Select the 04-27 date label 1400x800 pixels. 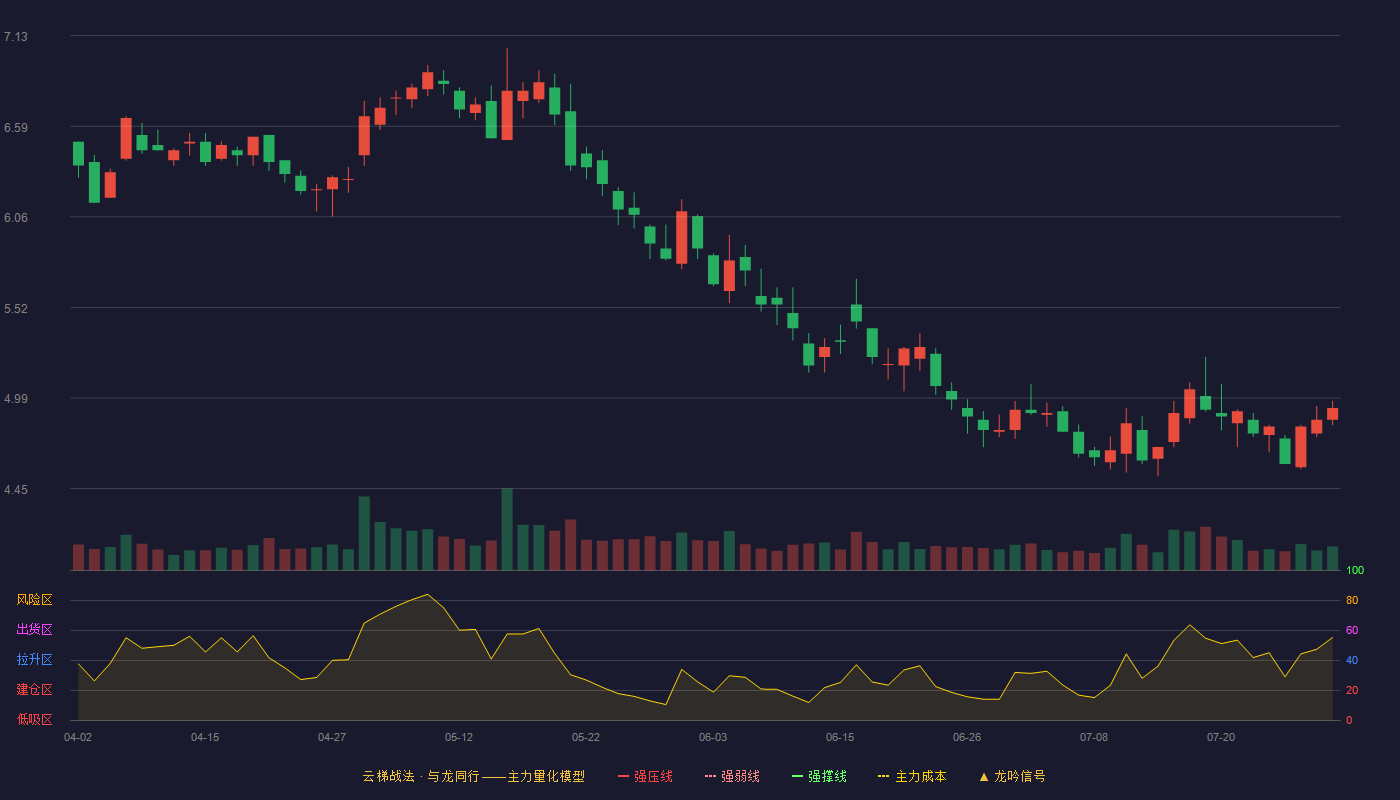pyautogui.click(x=332, y=737)
